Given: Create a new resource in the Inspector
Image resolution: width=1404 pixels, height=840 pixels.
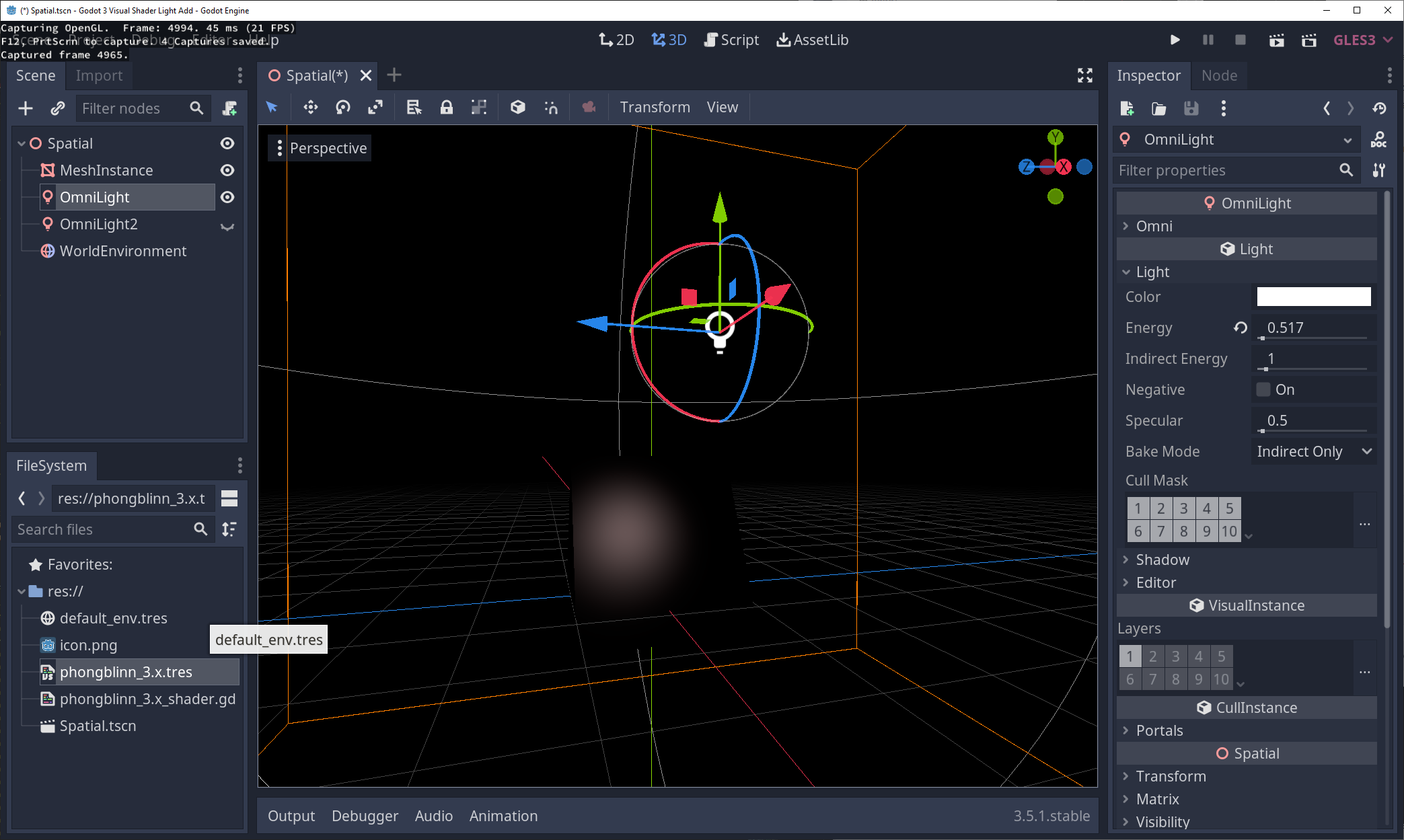Looking at the screenshot, I should 1127,108.
